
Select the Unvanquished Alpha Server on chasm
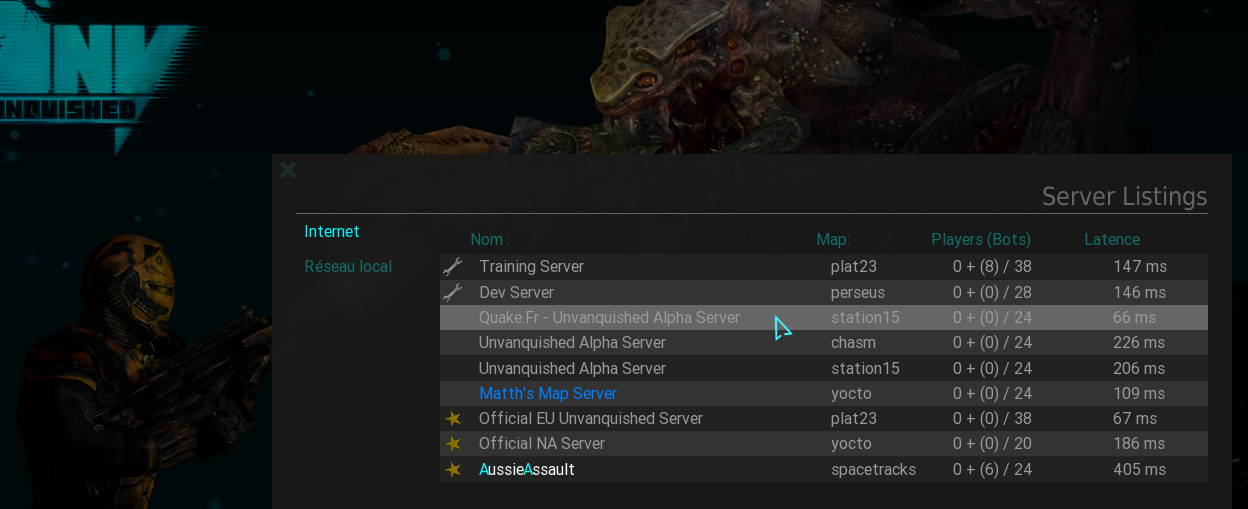coord(824,342)
